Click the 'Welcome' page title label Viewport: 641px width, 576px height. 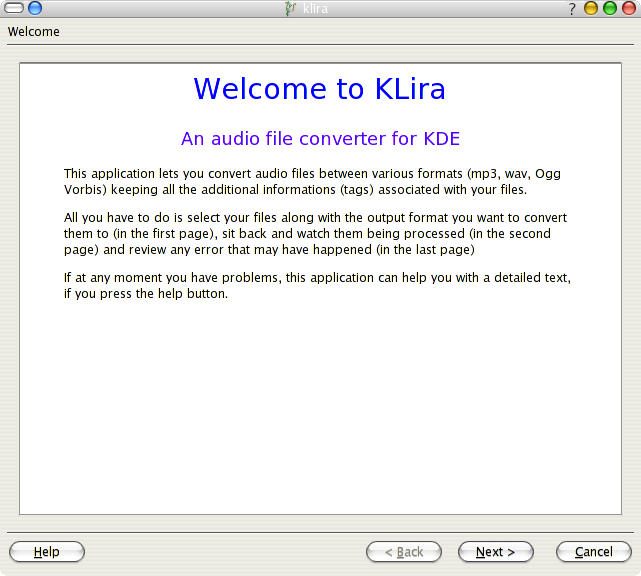pos(34,31)
